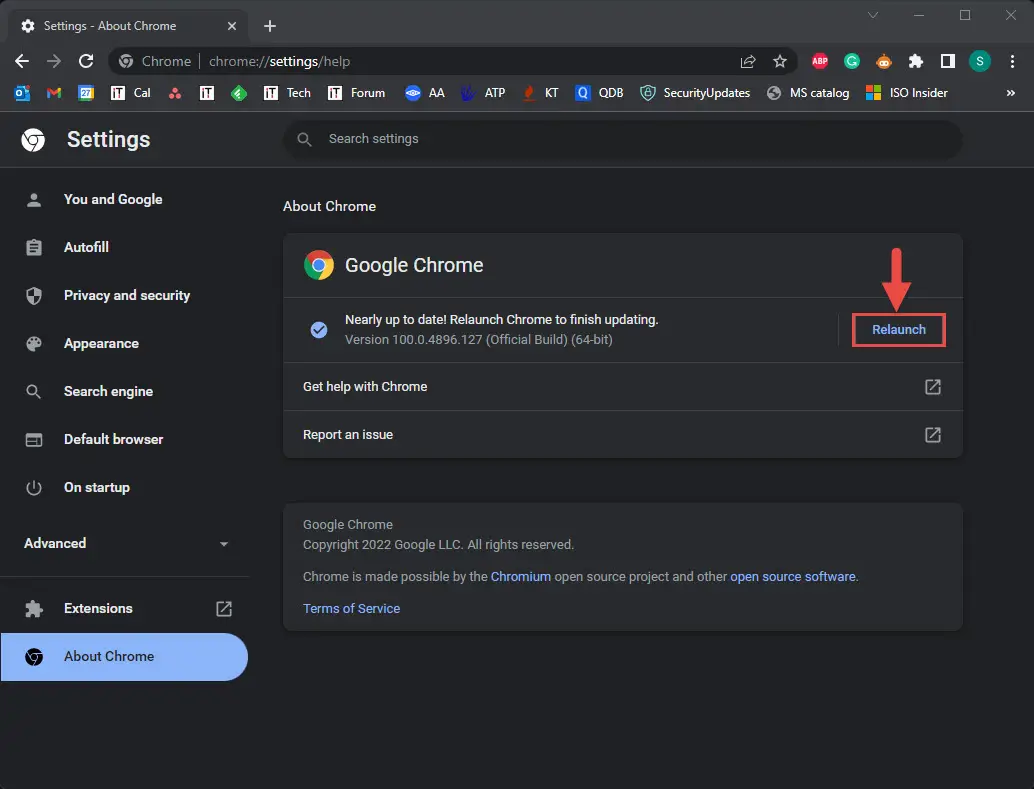Select About Chrome in the sidebar

tap(124, 657)
